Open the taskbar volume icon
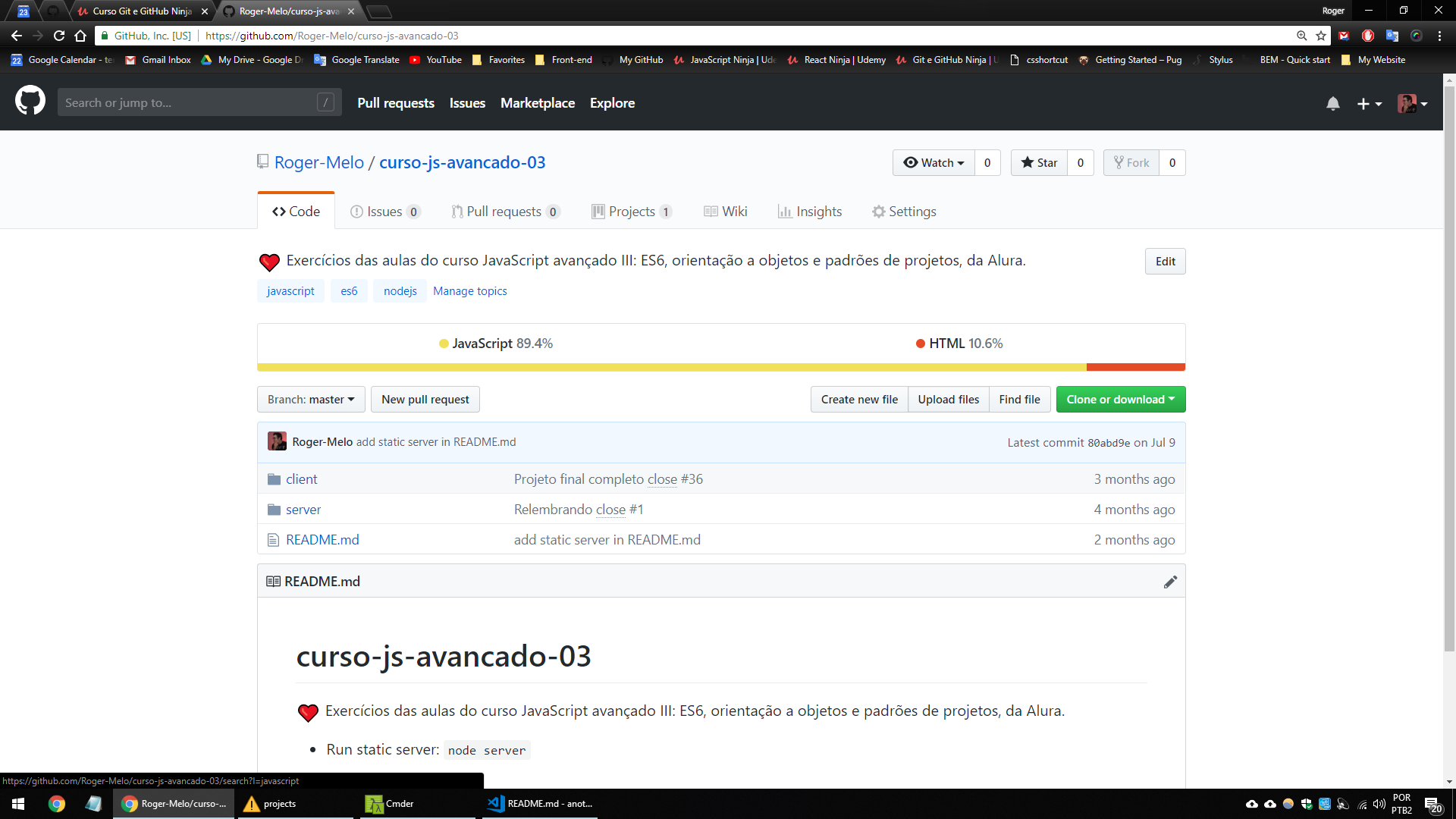 click(x=1379, y=804)
